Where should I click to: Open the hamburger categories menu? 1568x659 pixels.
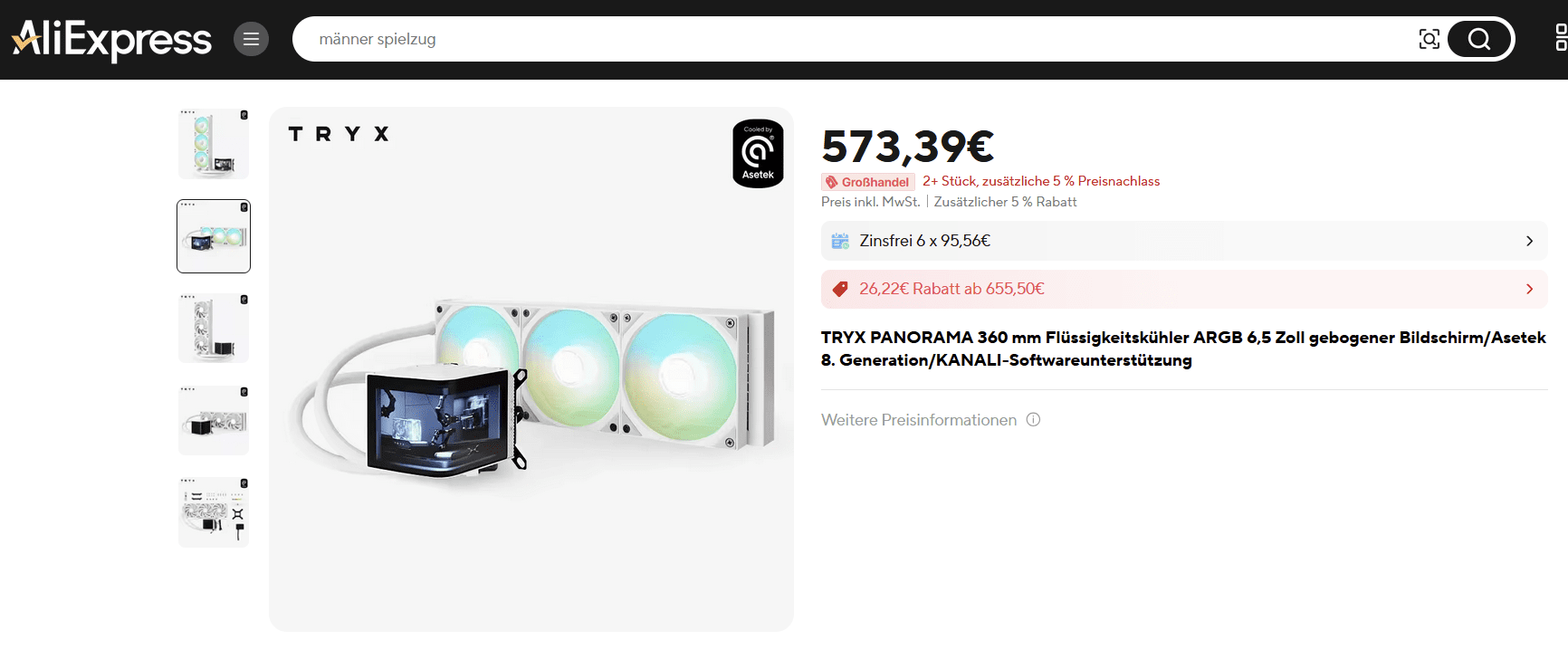[x=251, y=39]
